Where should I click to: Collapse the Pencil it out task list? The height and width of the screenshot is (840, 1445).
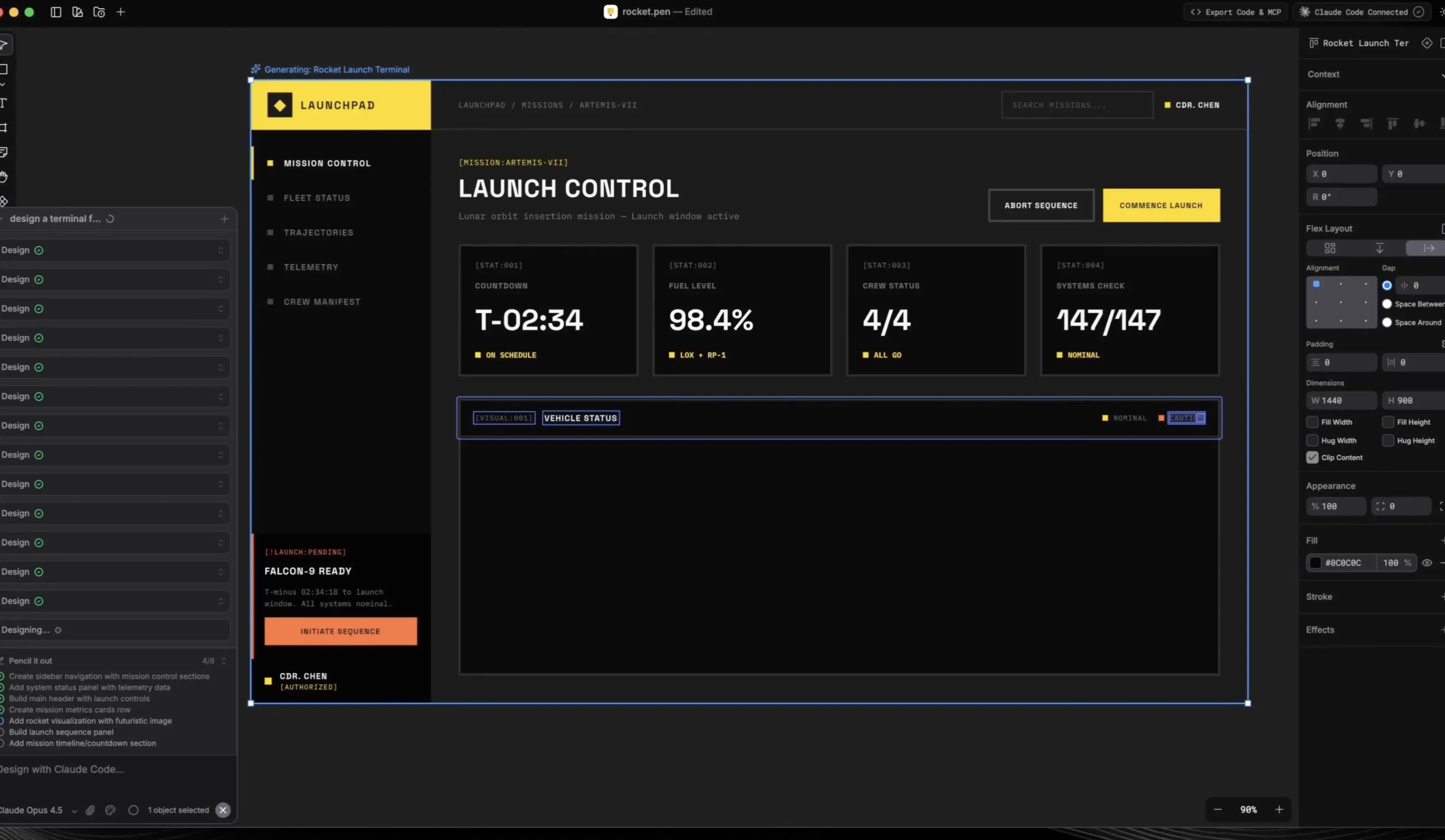(224, 661)
